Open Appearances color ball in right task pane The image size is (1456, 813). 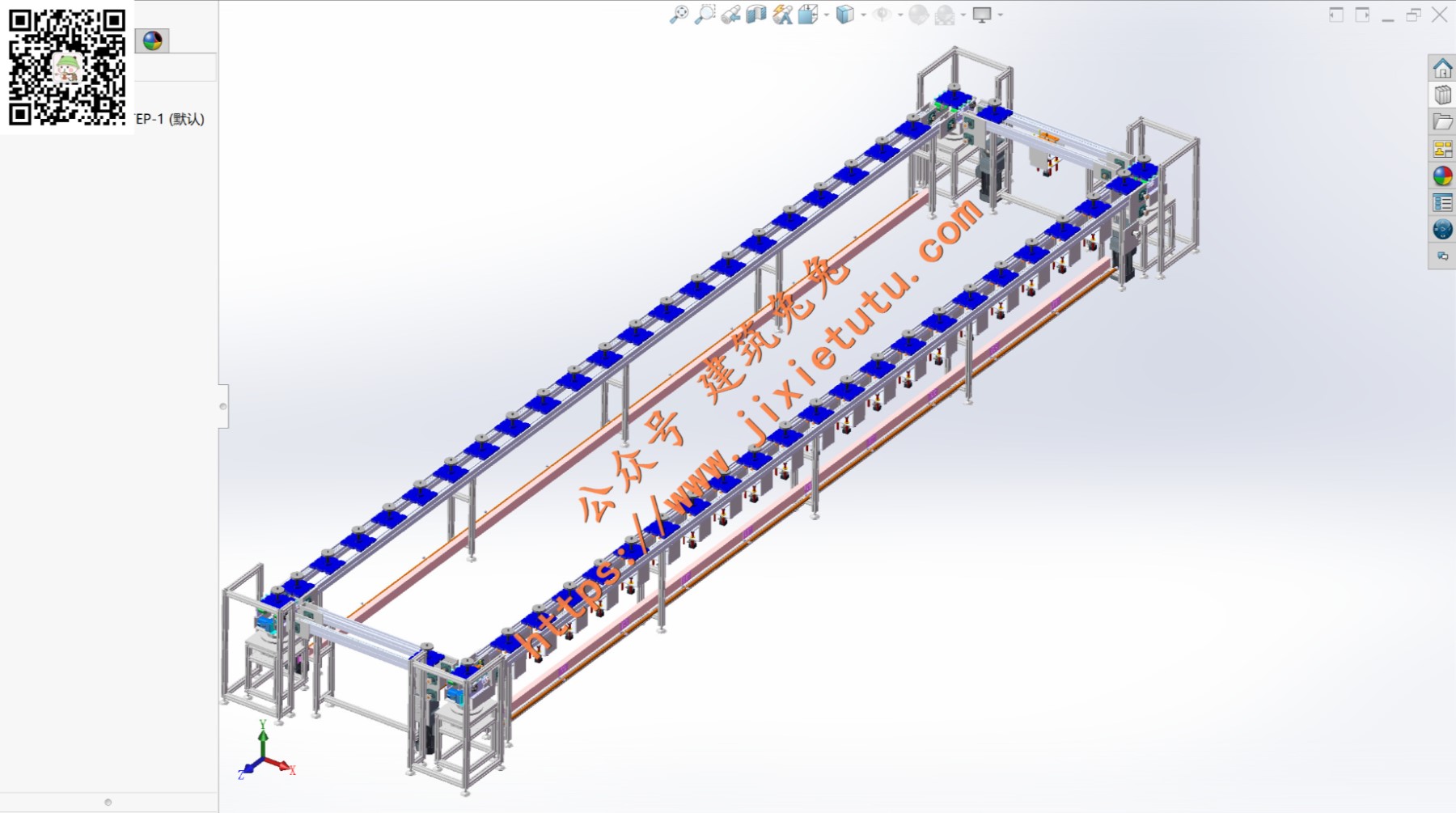tap(1442, 176)
